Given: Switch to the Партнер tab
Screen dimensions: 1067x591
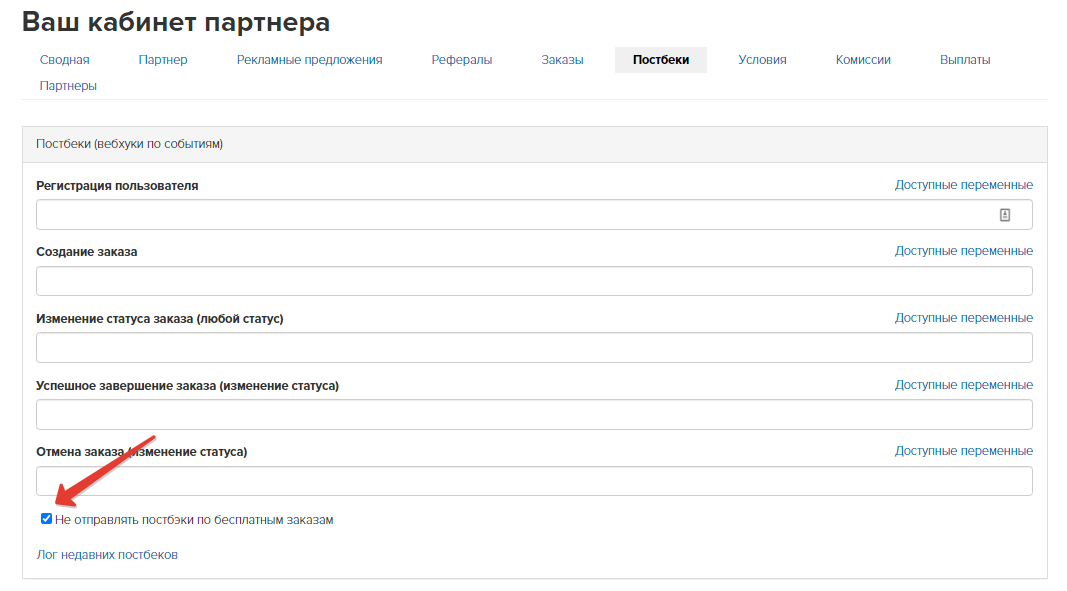Looking at the screenshot, I should click(x=163, y=60).
